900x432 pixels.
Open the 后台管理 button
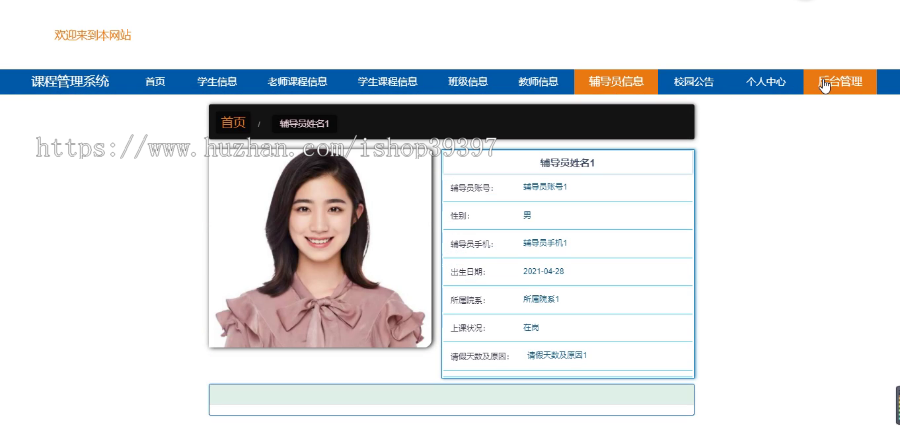(840, 81)
